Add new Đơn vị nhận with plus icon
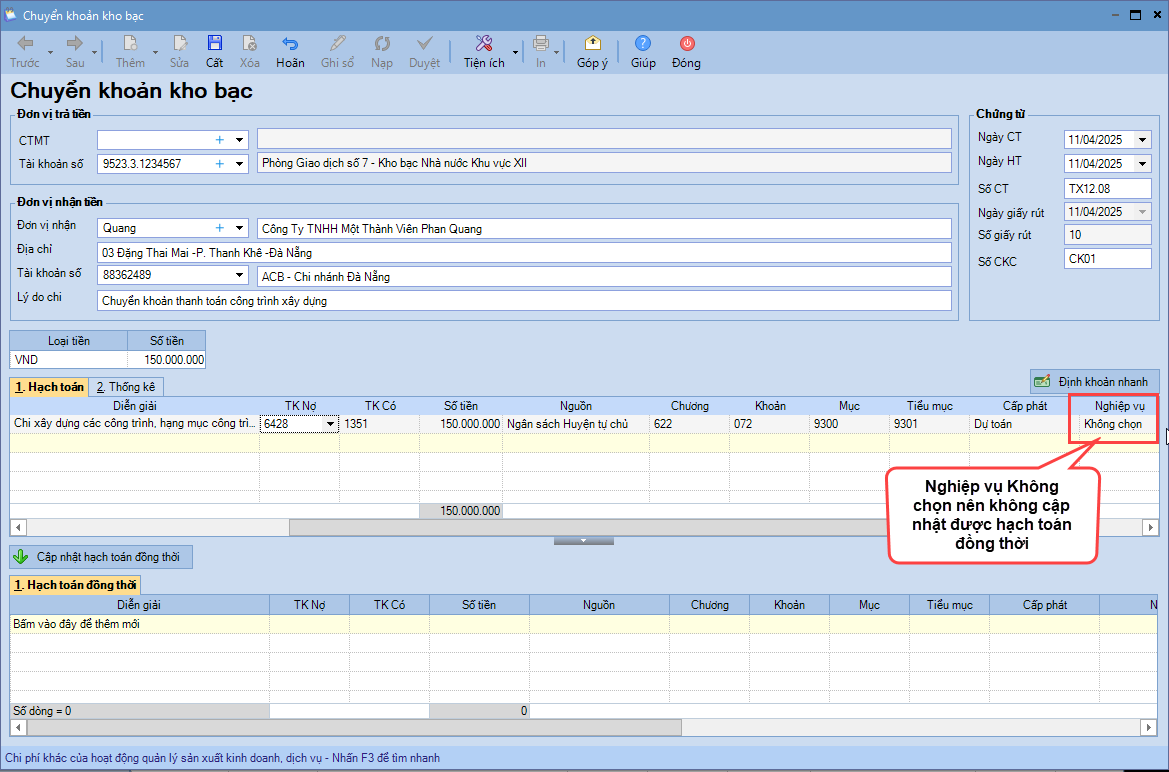This screenshot has width=1169, height=772. [x=220, y=227]
